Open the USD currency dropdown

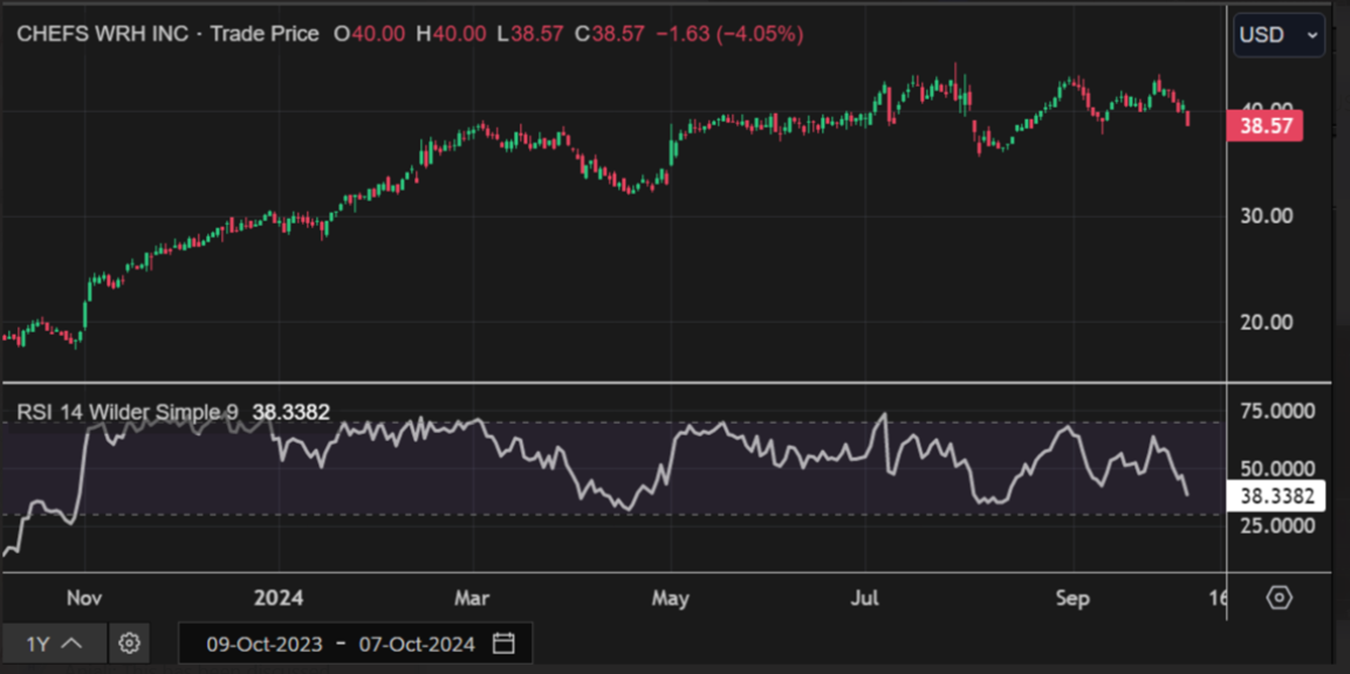(x=1278, y=35)
